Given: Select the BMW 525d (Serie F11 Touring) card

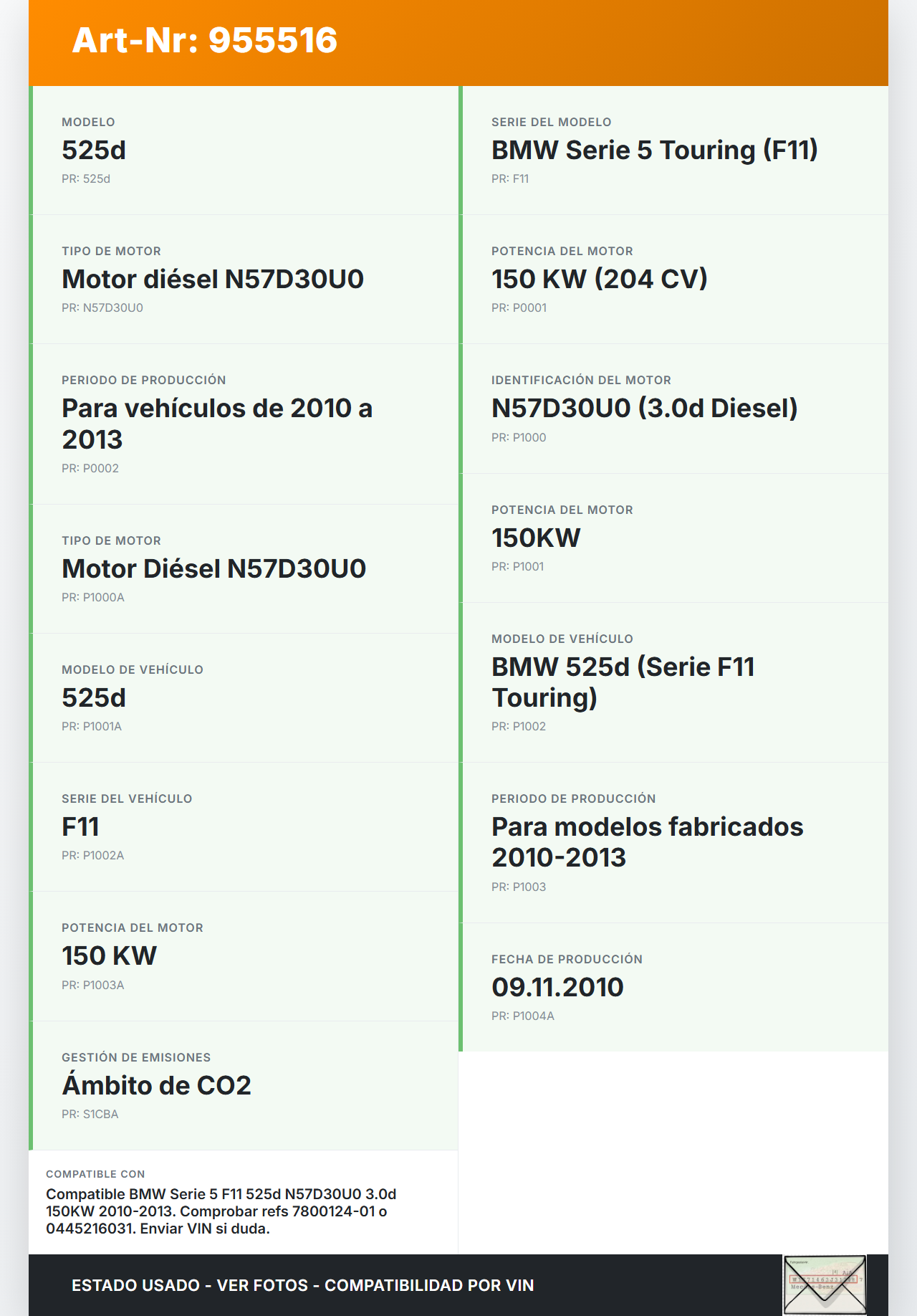Looking at the screenshot, I should pyautogui.click(x=673, y=682).
